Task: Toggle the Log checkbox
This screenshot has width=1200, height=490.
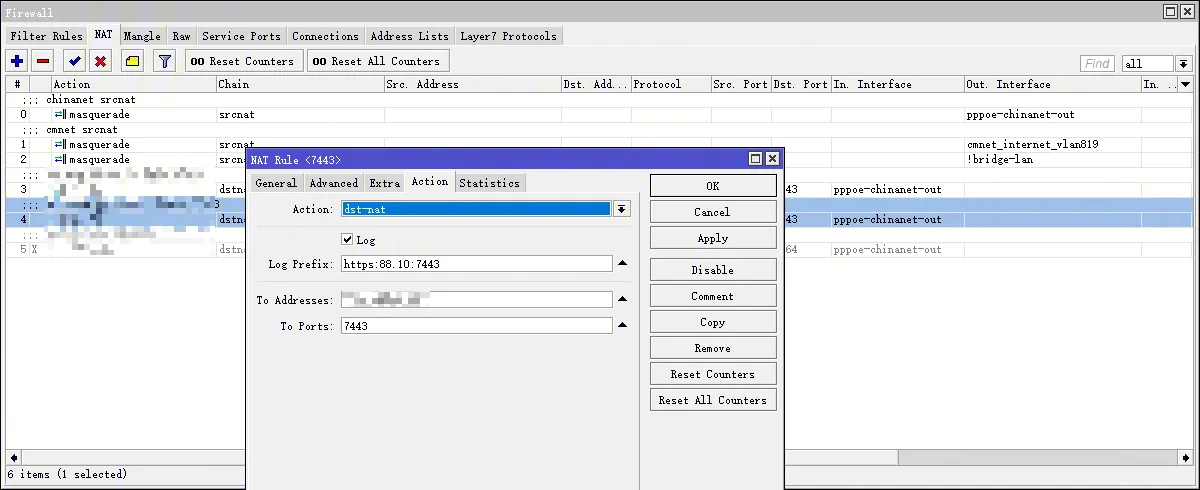Action: tap(348, 240)
